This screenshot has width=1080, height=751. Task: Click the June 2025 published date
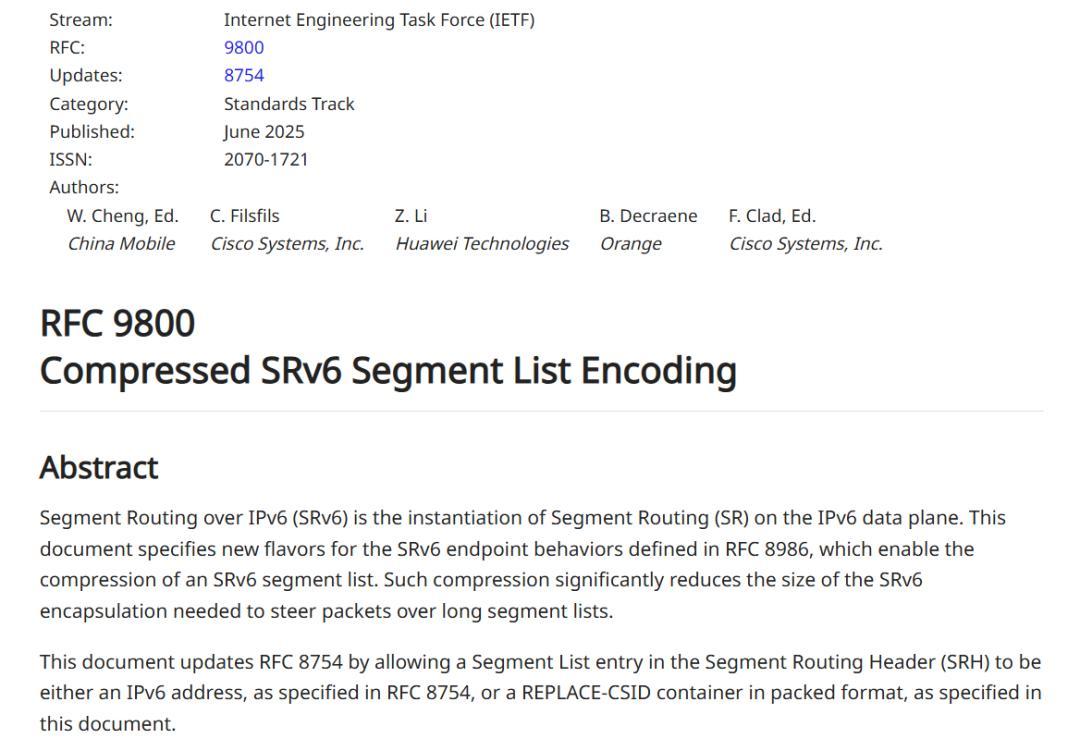(x=264, y=131)
